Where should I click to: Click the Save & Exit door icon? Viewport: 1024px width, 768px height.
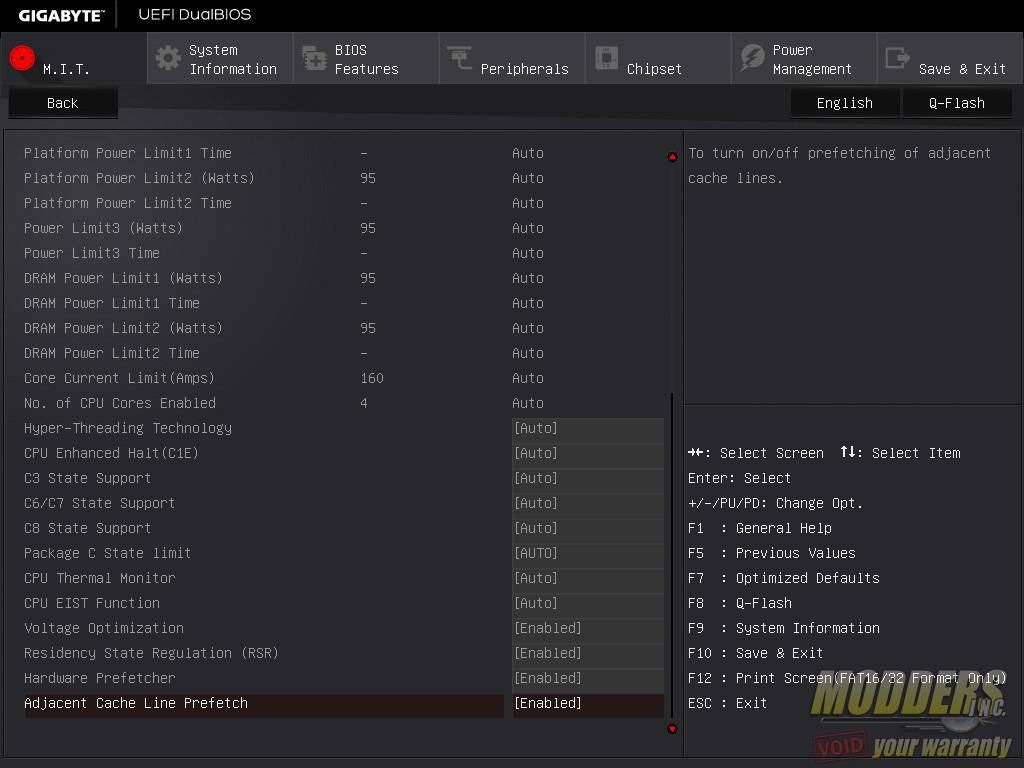tap(900, 58)
